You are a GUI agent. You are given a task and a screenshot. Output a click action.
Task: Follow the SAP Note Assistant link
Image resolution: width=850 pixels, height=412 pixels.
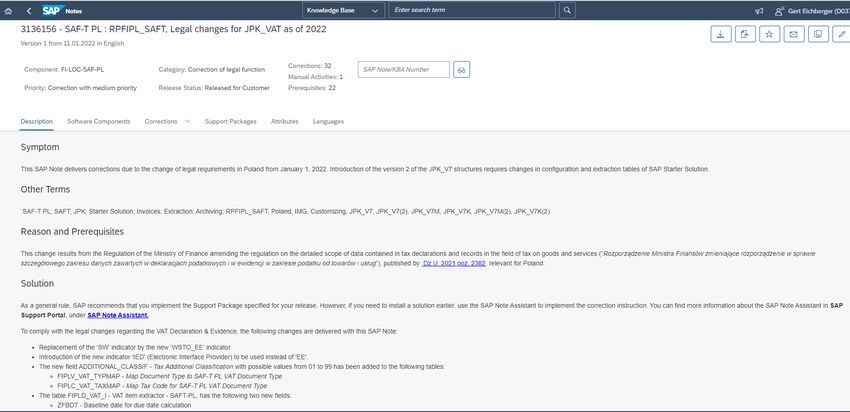click(x=118, y=315)
